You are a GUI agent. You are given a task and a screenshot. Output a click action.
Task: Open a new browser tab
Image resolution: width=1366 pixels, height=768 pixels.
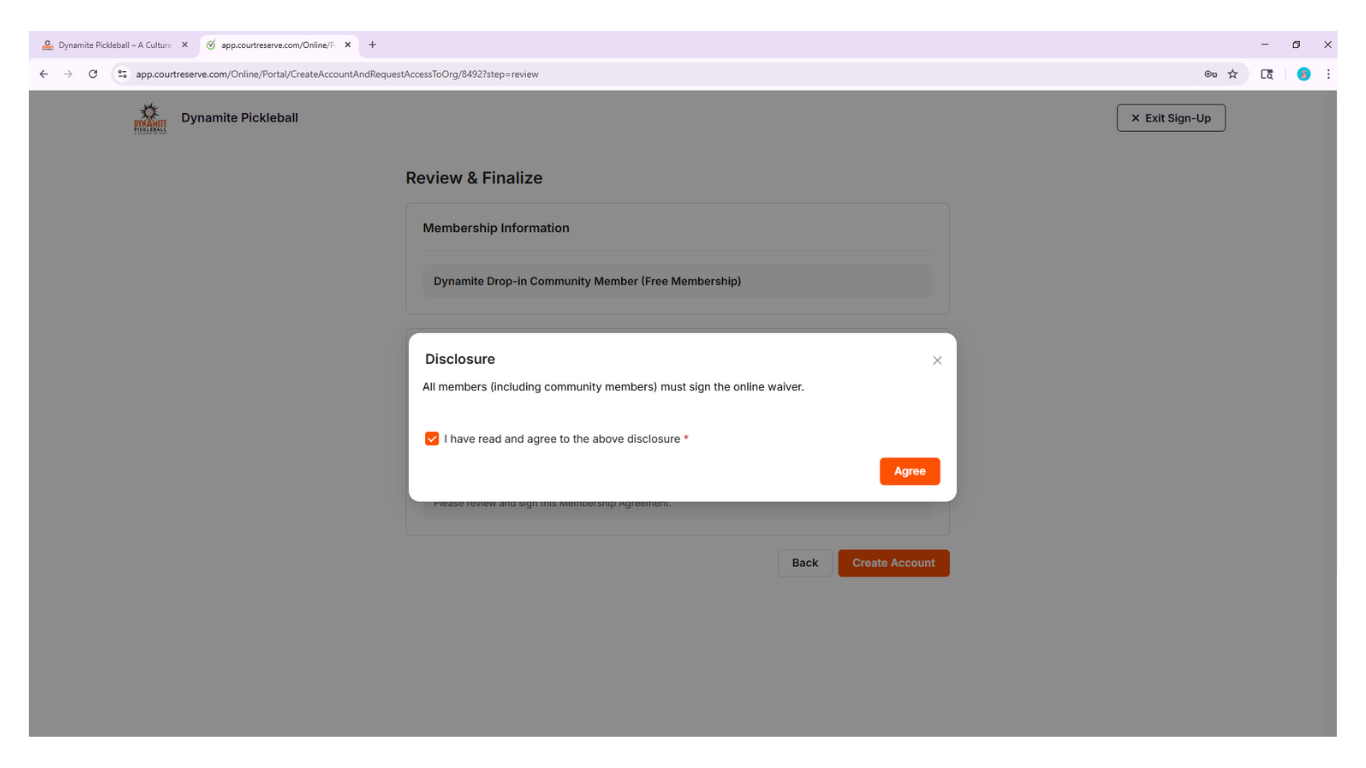(372, 45)
